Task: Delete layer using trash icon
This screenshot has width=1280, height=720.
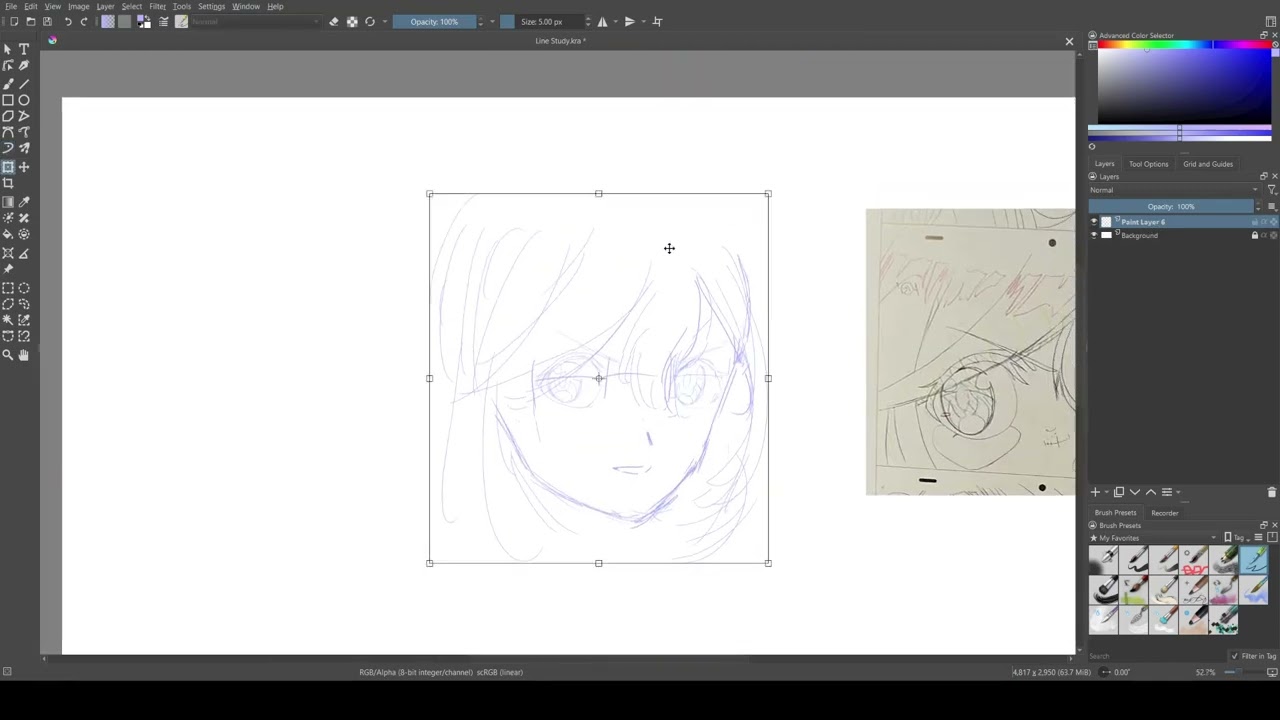Action: tap(1271, 492)
